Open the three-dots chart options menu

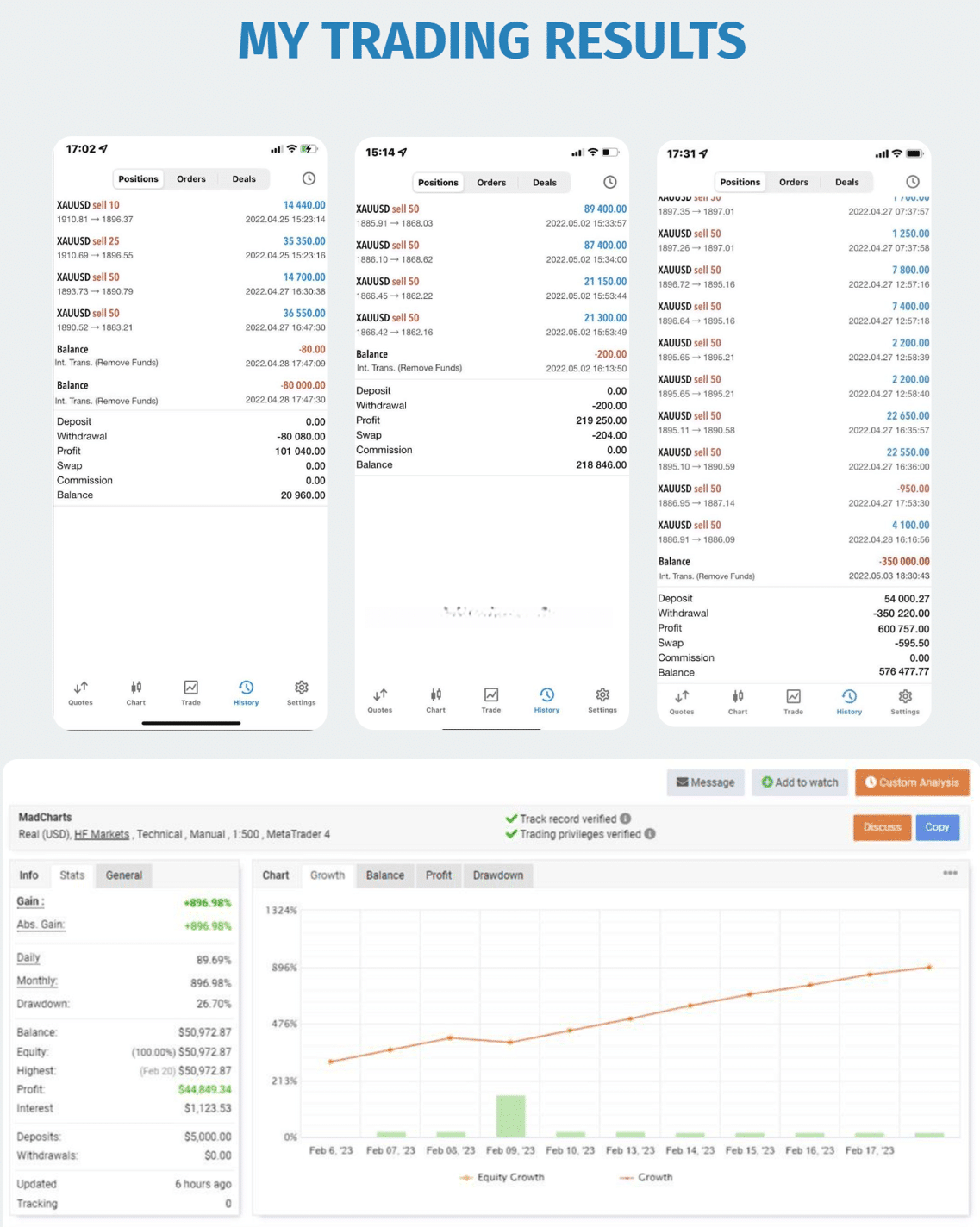tap(950, 873)
